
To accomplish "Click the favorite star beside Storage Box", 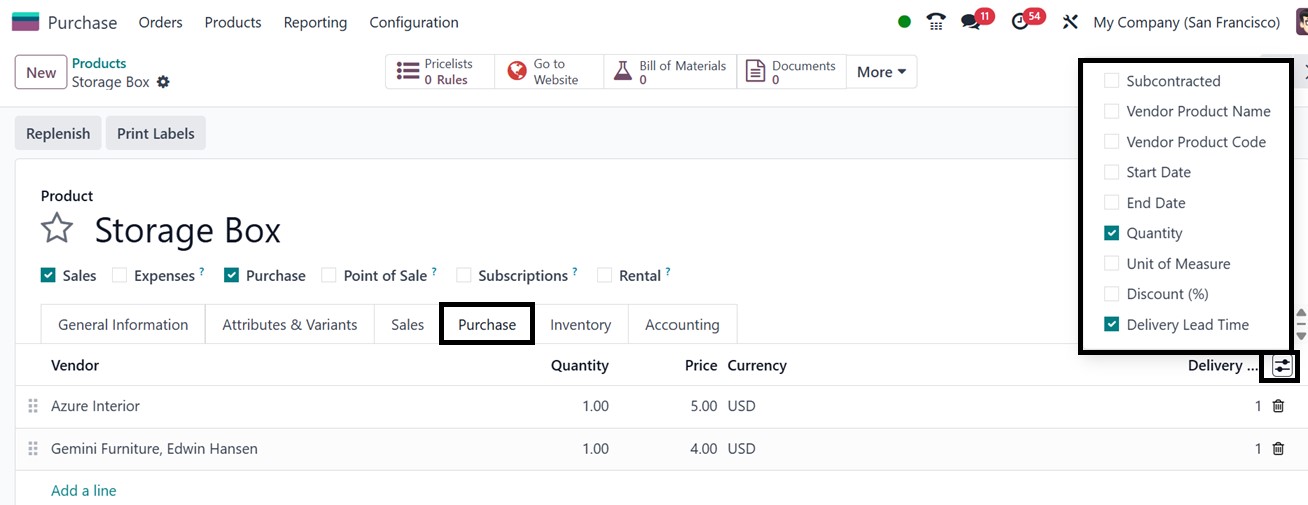I will coord(57,229).
